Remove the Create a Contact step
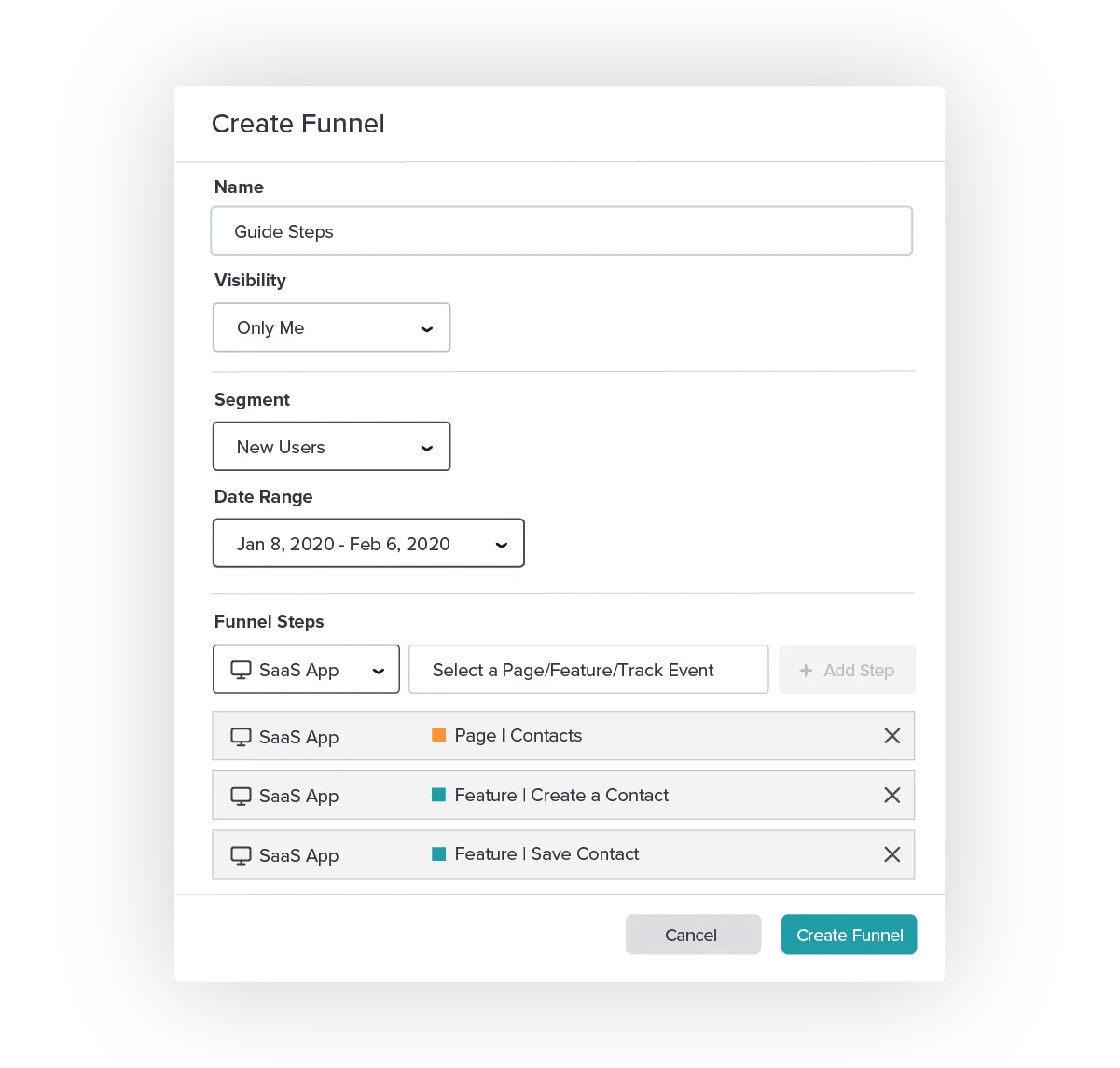1120x1068 pixels. (892, 796)
